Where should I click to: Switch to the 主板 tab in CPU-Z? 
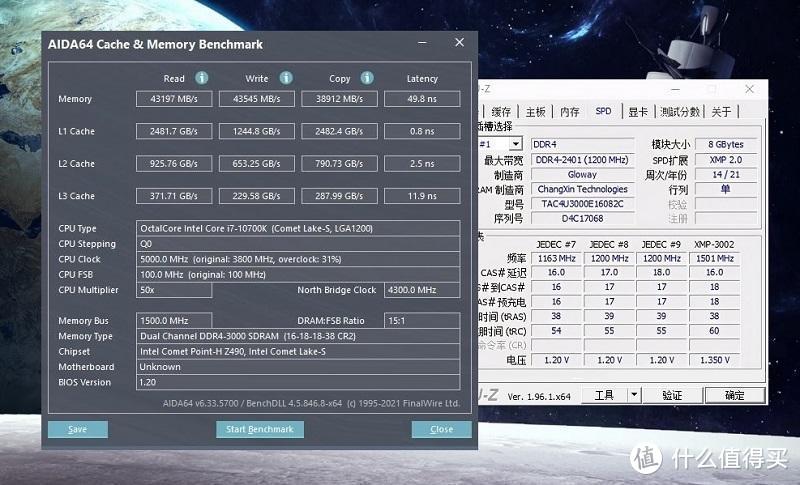536,112
